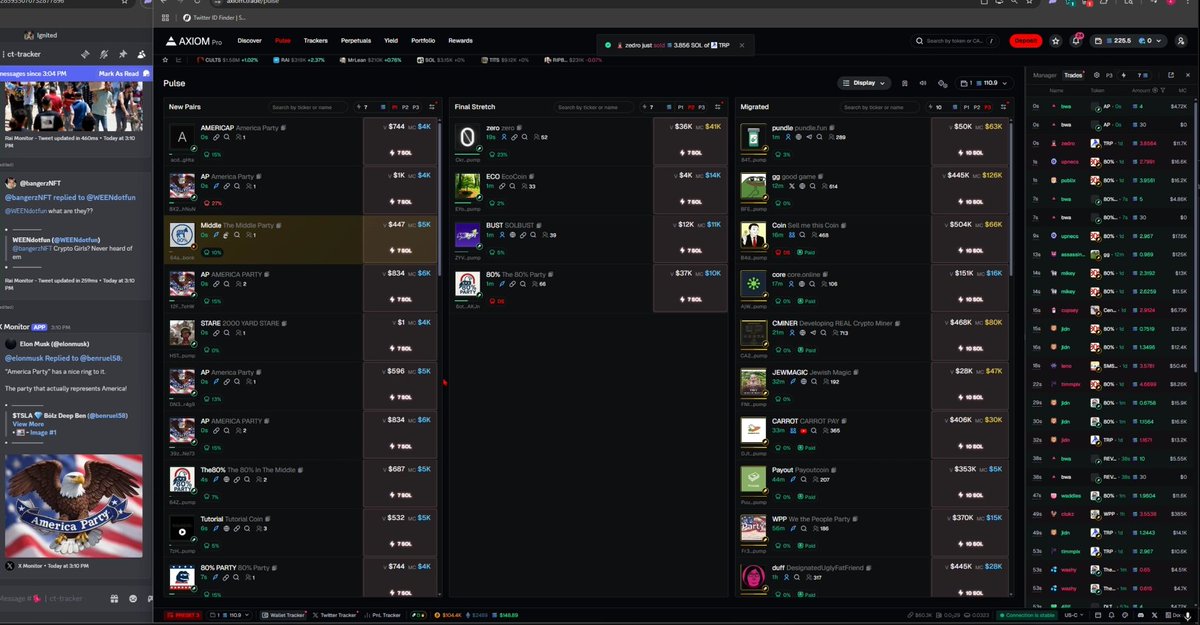The width and height of the screenshot is (1200, 625).
Task: Close the trades side panel
Action: click(1187, 75)
